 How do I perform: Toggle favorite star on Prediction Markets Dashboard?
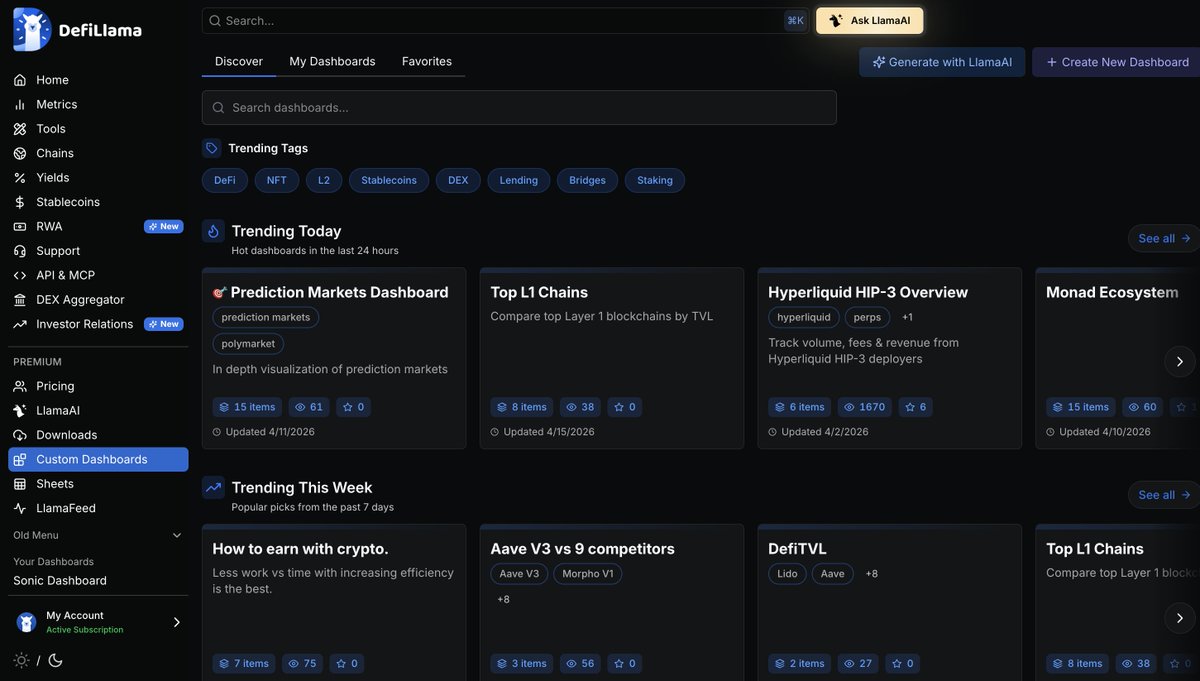pos(354,407)
